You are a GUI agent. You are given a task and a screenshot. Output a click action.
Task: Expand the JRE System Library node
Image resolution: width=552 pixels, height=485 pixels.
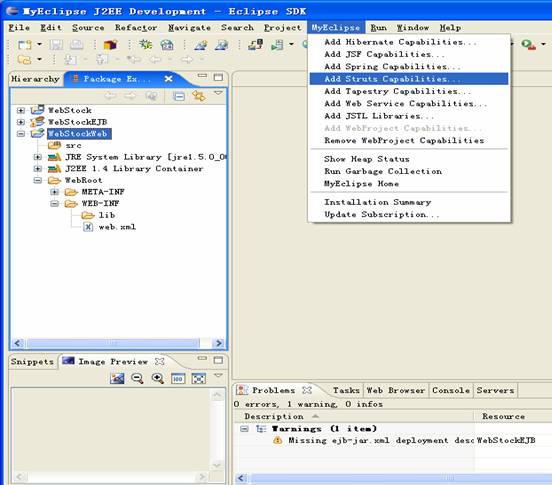tap(38, 157)
